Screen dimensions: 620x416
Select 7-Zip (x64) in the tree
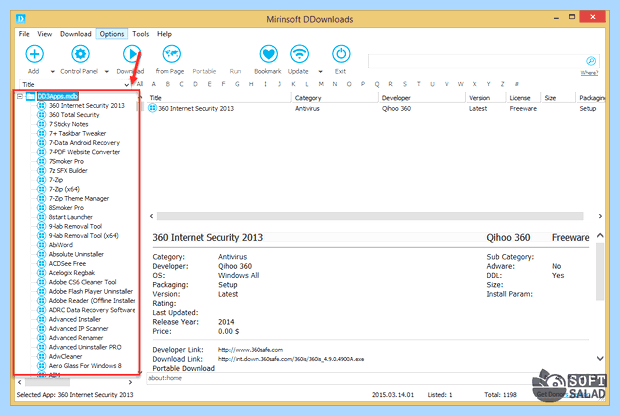coord(64,189)
